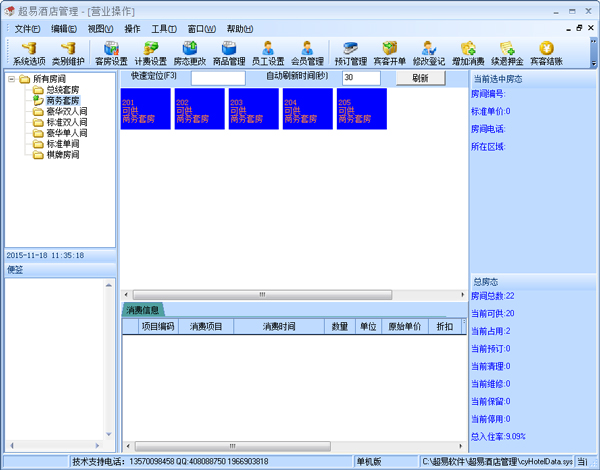
Task: Click the 房间总数:22 label
Action: point(492,296)
